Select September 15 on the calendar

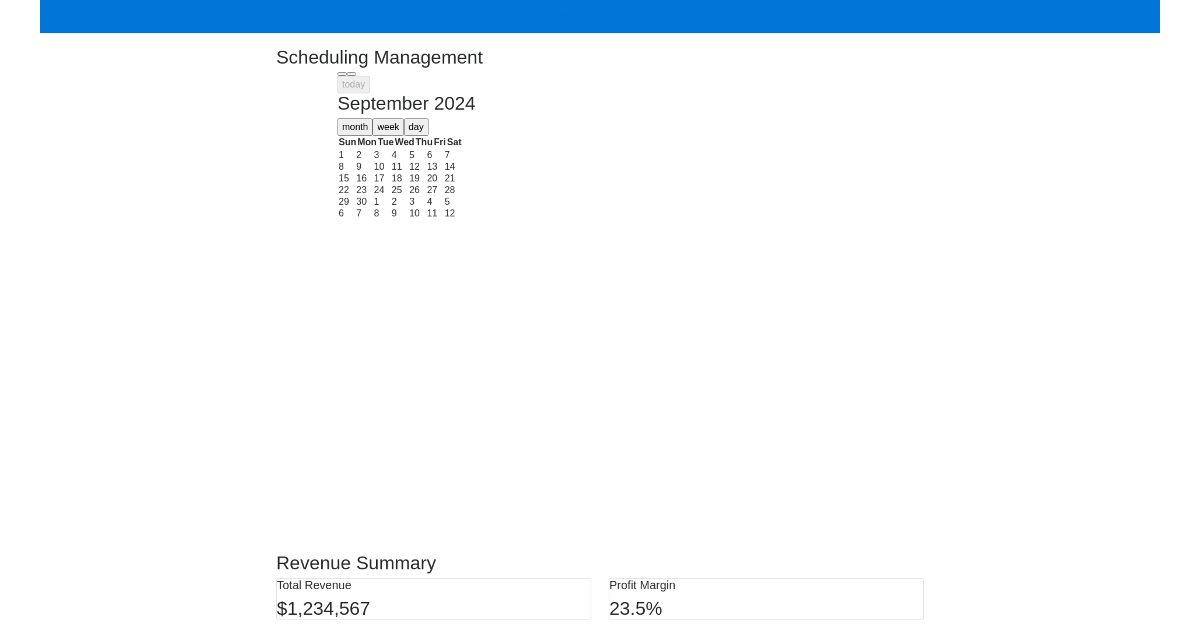(x=344, y=178)
